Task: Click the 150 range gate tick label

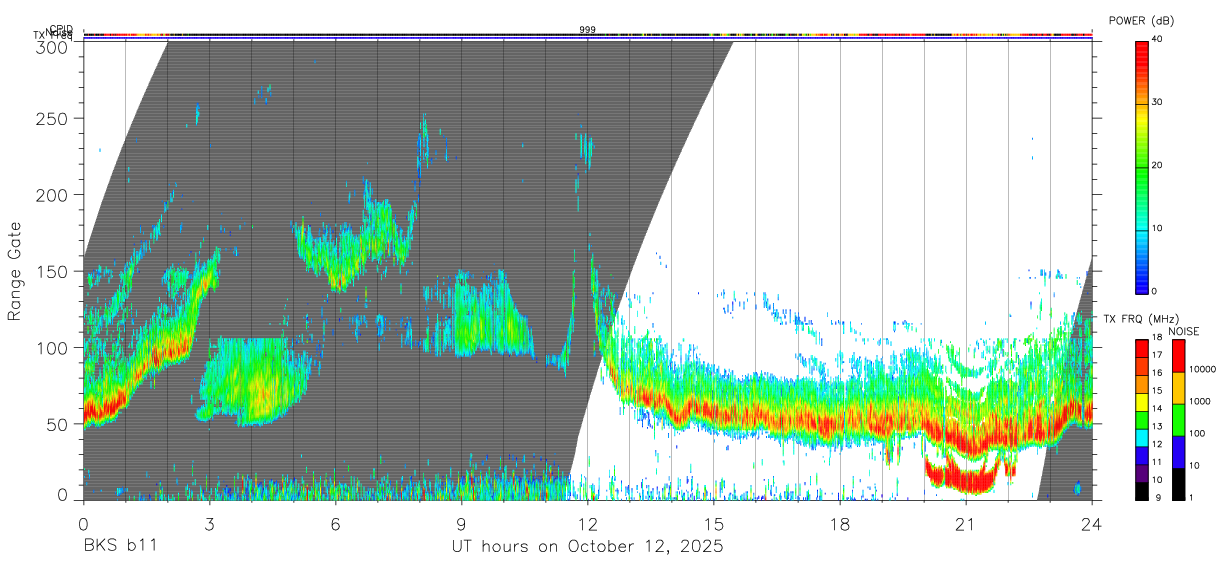Action: pos(53,271)
